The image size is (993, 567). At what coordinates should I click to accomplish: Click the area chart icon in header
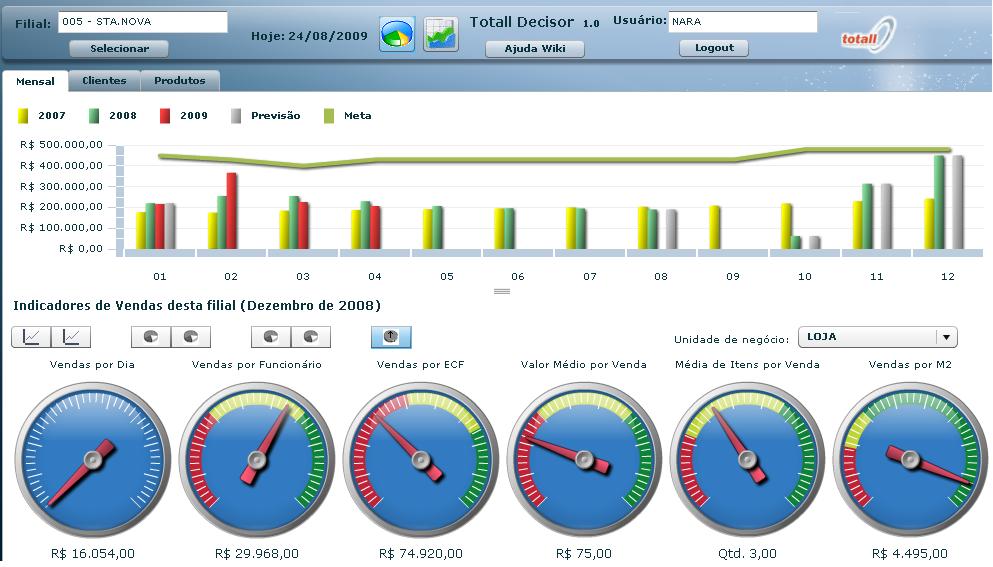coord(440,33)
